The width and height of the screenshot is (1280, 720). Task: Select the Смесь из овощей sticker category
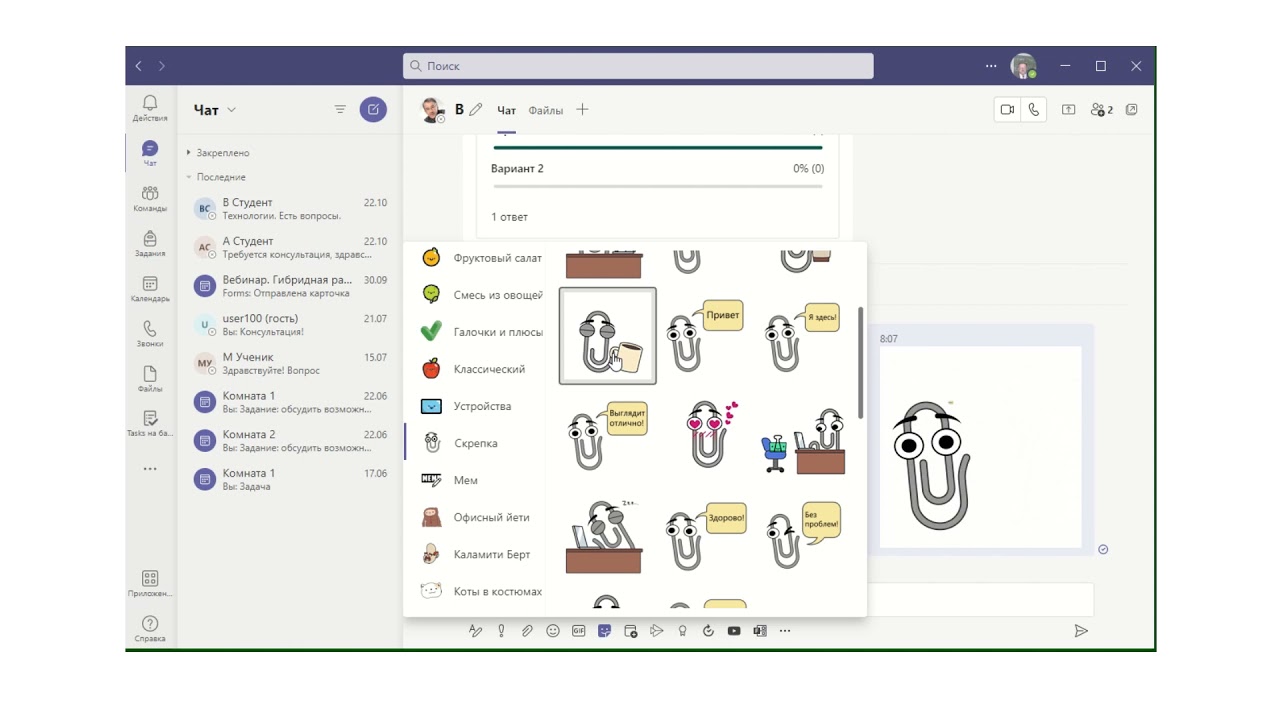481,295
